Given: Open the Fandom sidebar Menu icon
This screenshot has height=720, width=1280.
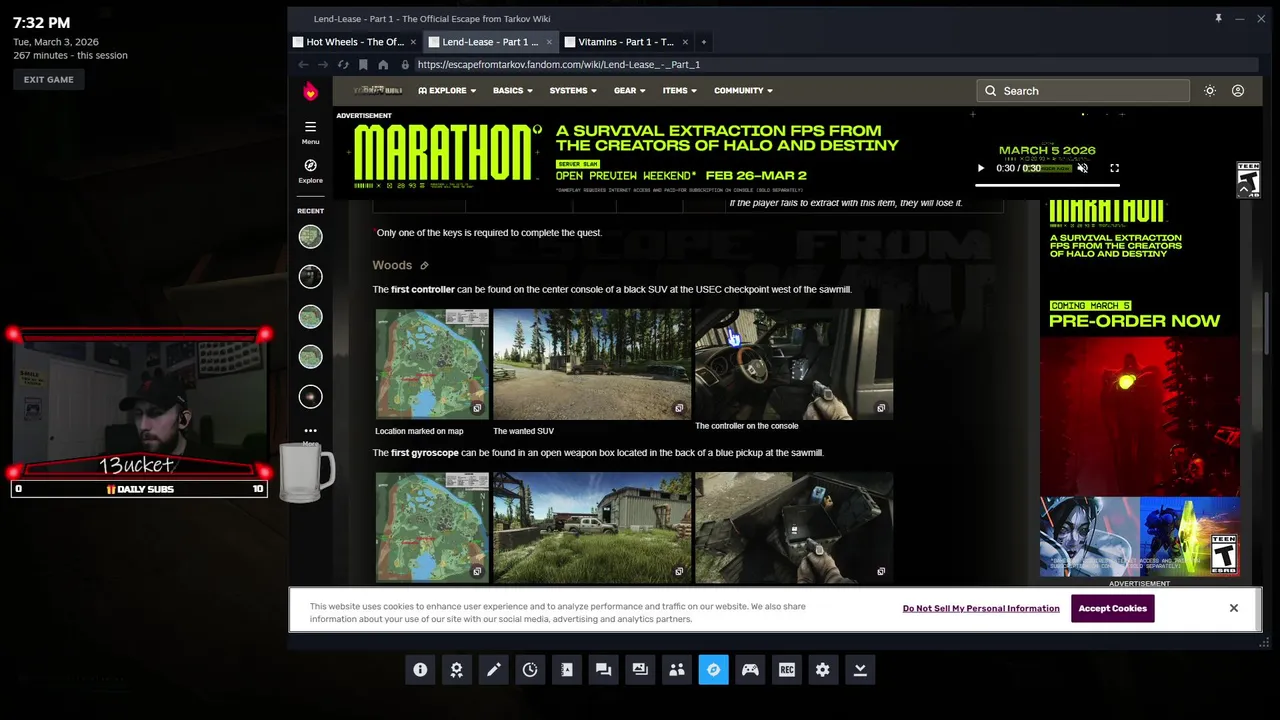Looking at the screenshot, I should coord(310,131).
